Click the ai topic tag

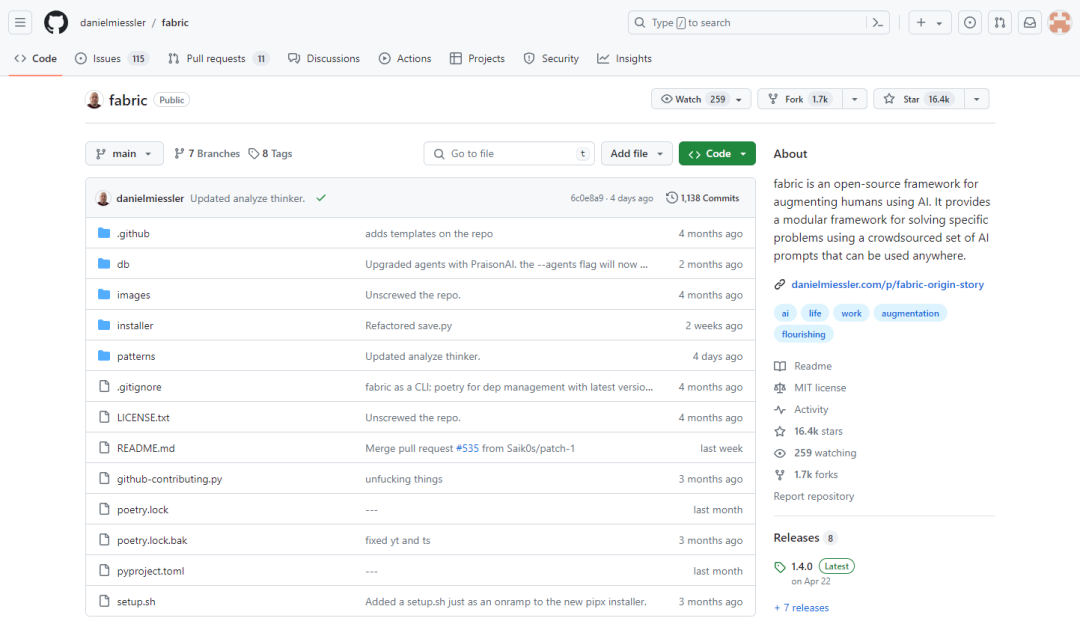[785, 313]
